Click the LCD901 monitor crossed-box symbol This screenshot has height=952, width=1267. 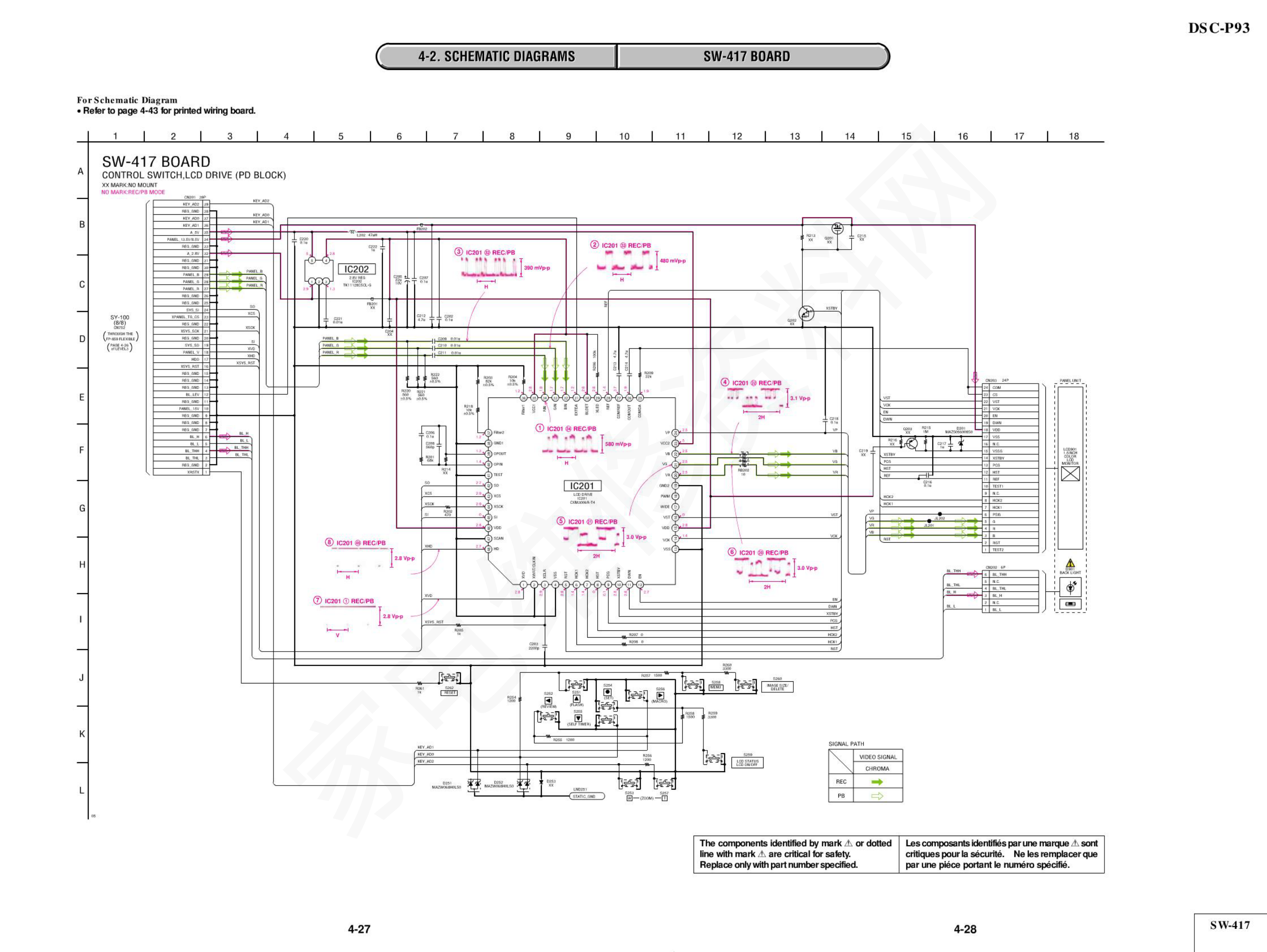[x=1070, y=473]
